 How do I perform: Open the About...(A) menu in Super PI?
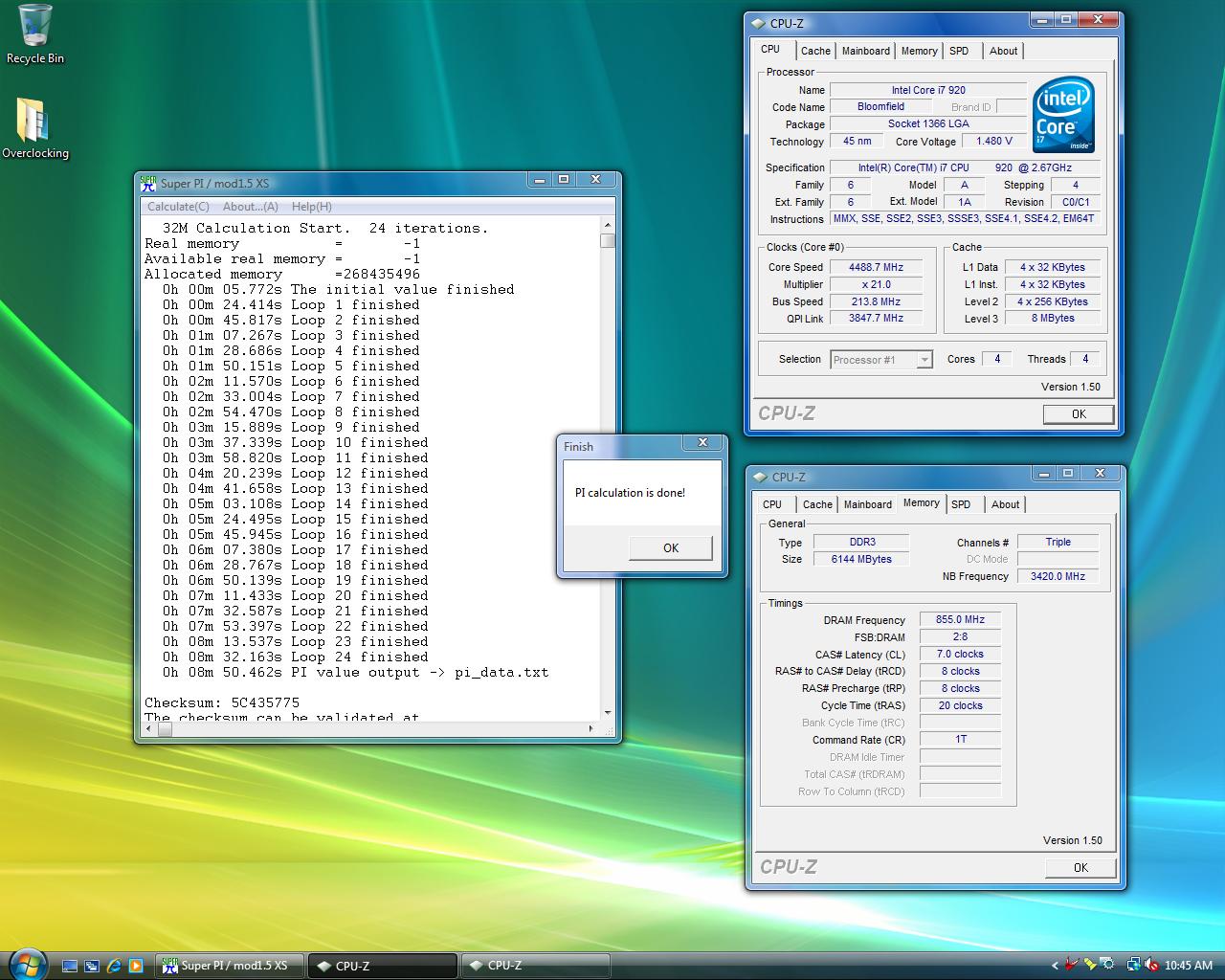(250, 207)
